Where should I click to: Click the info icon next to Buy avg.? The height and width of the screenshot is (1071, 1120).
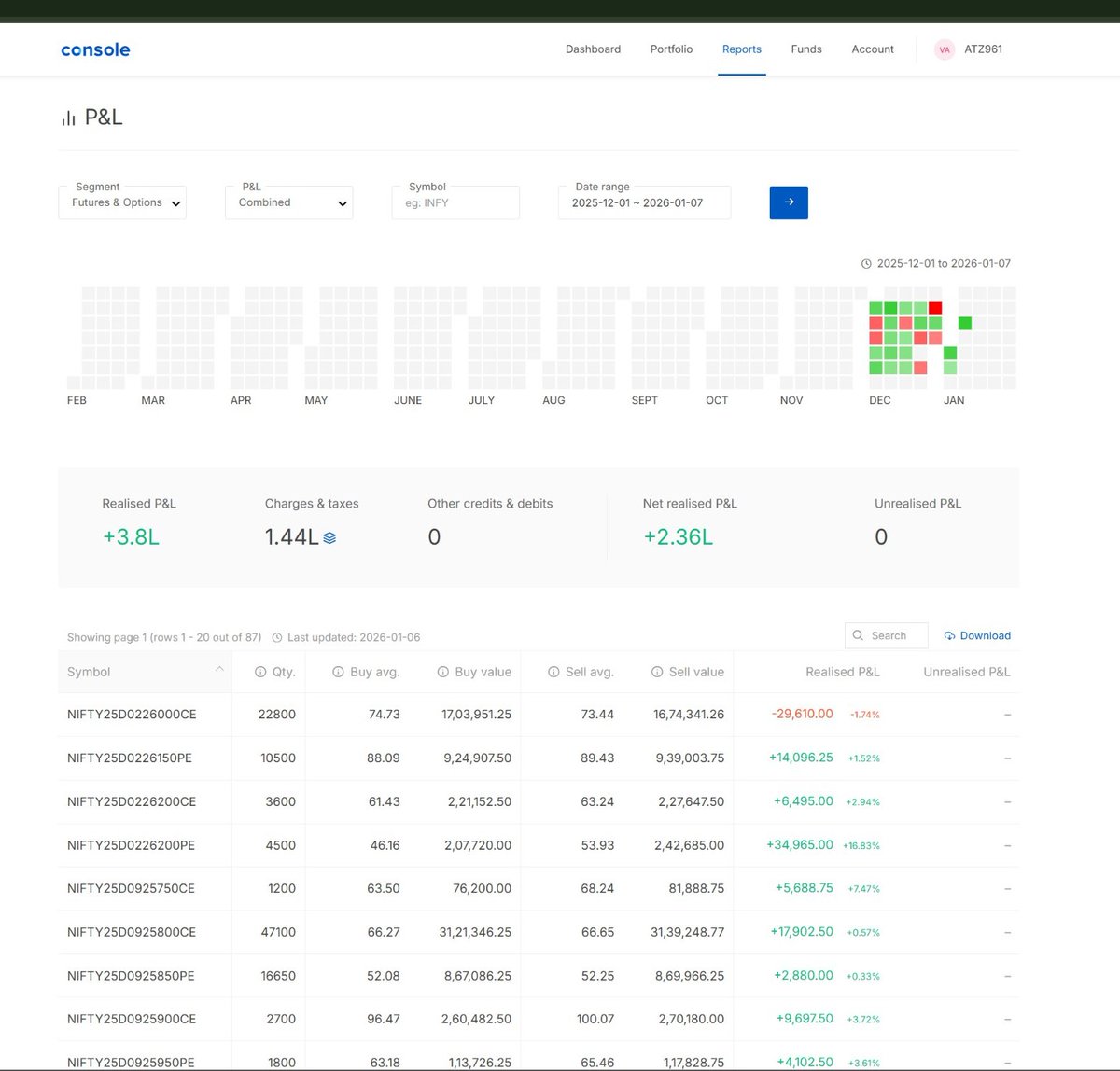338,672
